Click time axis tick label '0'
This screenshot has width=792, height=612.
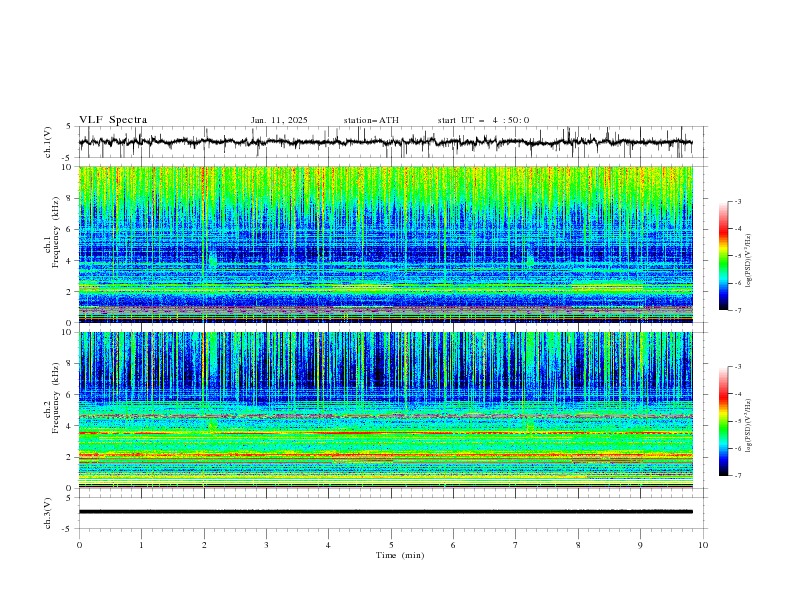point(79,545)
